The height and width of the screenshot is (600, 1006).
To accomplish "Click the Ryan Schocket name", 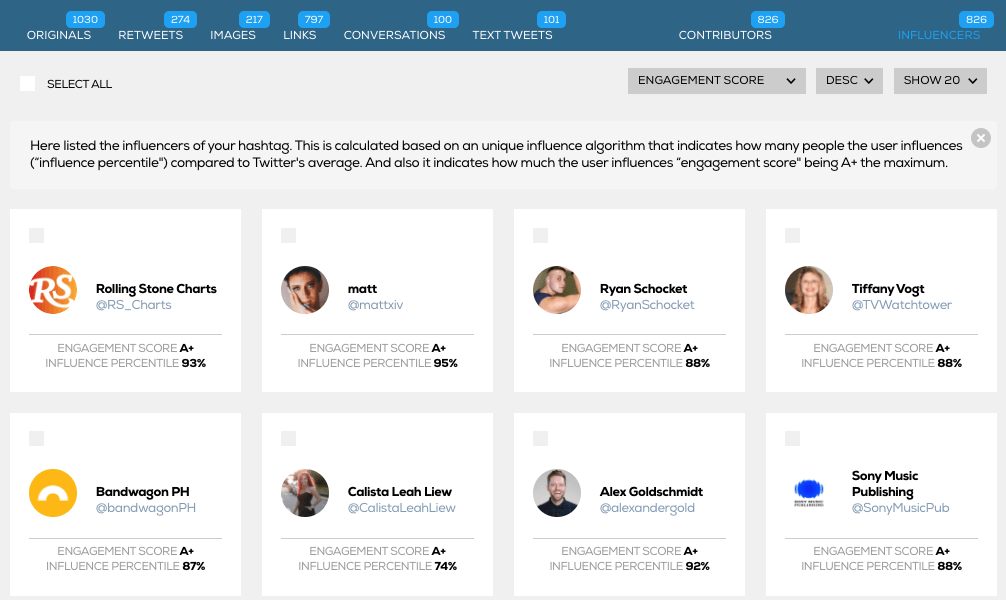I will [x=643, y=289].
